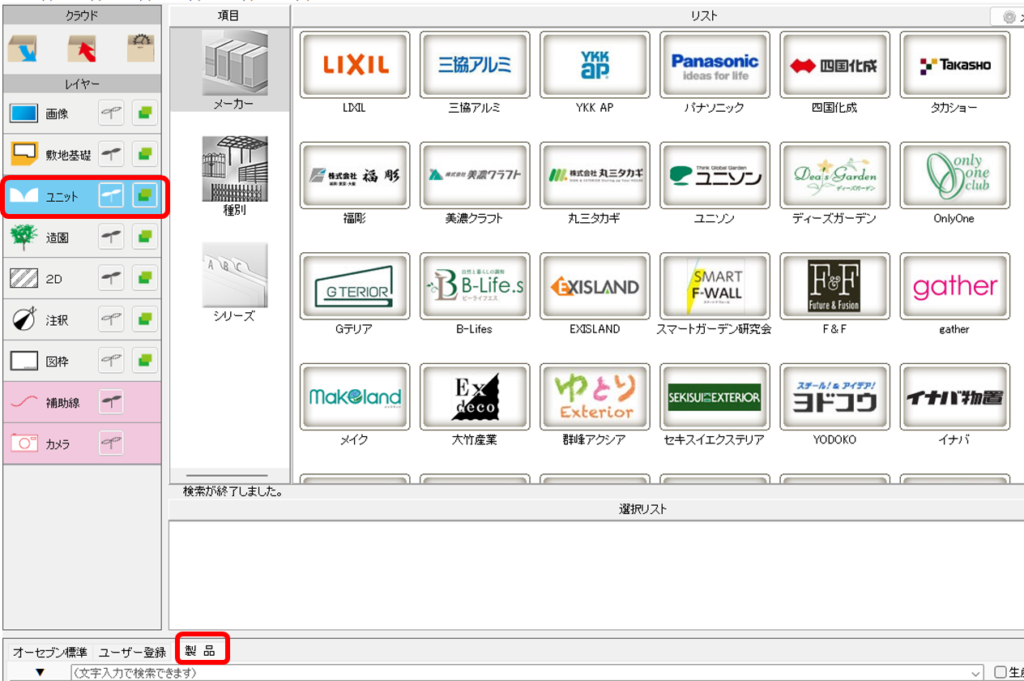Toggle sprout icon on the 敷地基礎 layer
This screenshot has width=1024, height=681.
coord(115,155)
